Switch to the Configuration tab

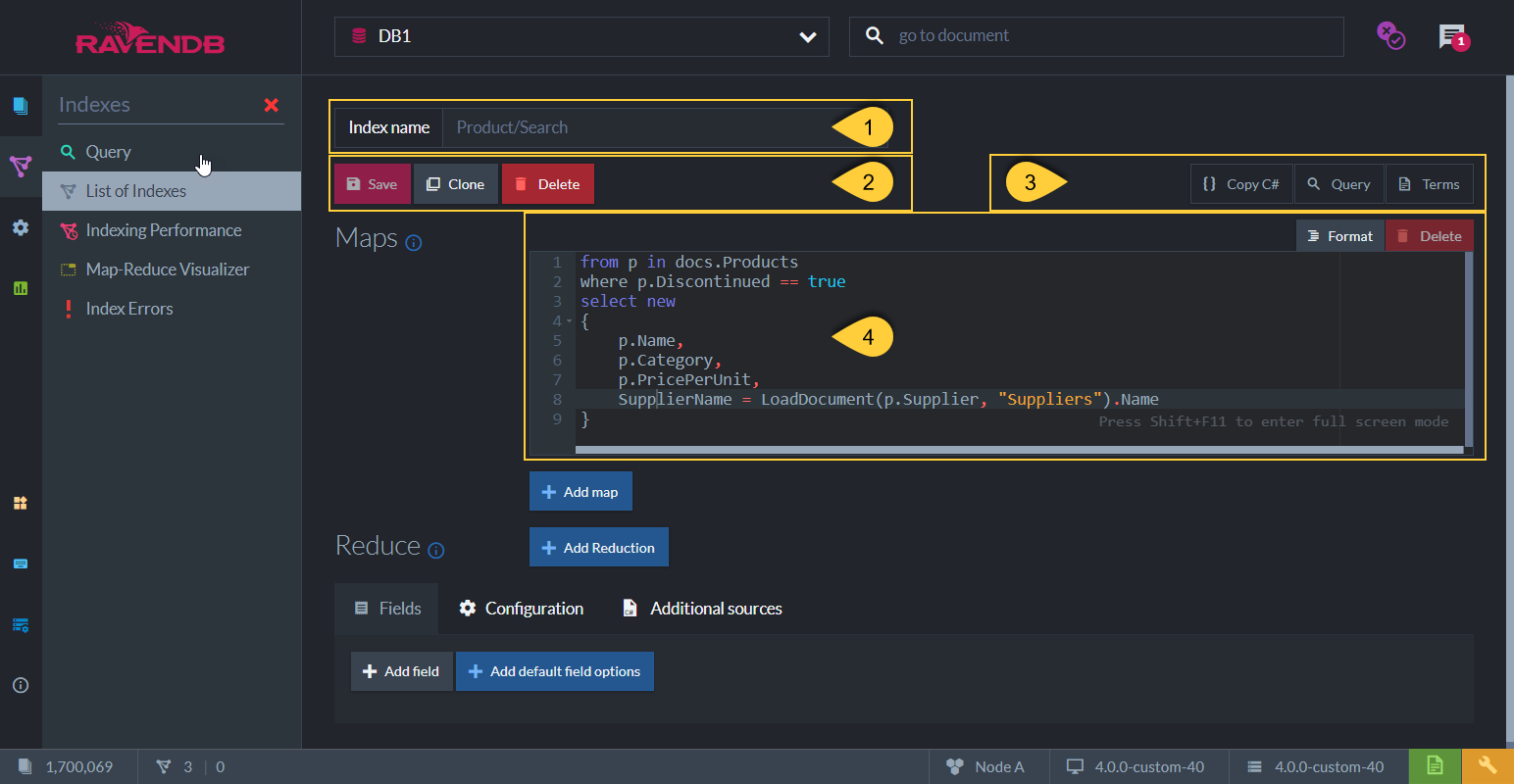tap(522, 609)
